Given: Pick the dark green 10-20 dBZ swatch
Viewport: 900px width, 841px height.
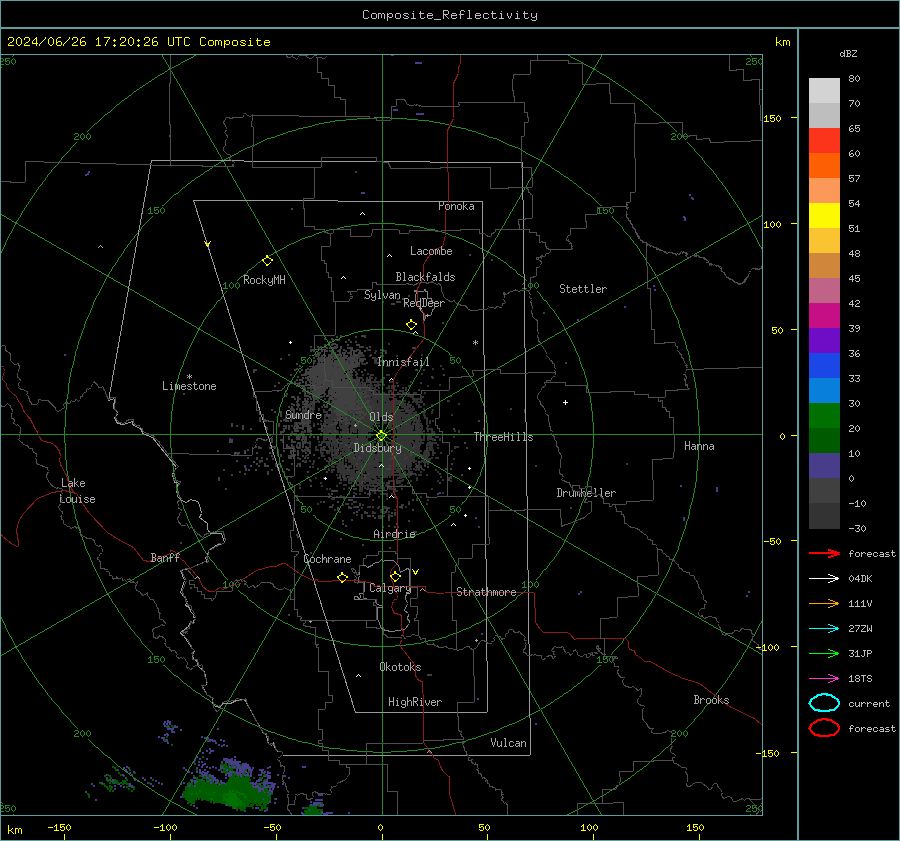Looking at the screenshot, I should [x=824, y=441].
